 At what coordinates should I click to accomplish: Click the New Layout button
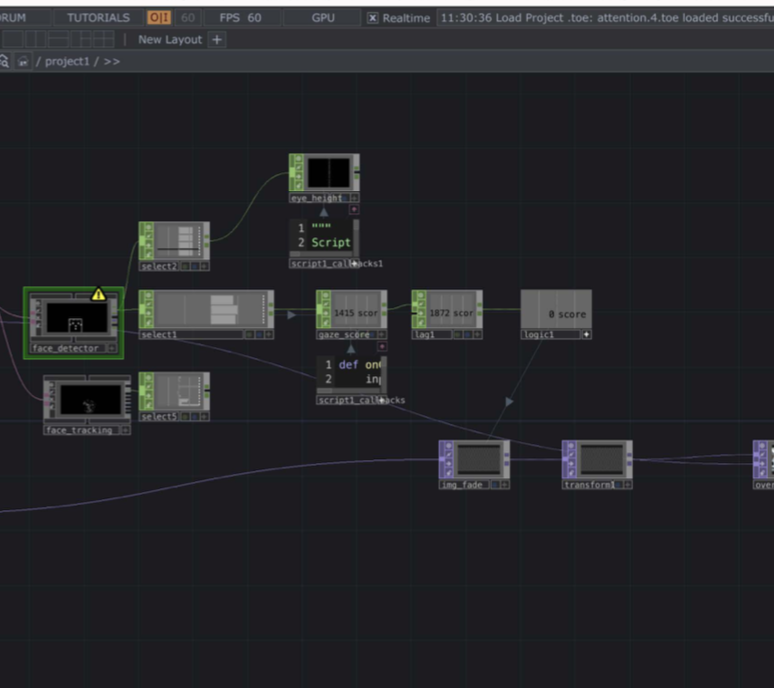coord(169,39)
